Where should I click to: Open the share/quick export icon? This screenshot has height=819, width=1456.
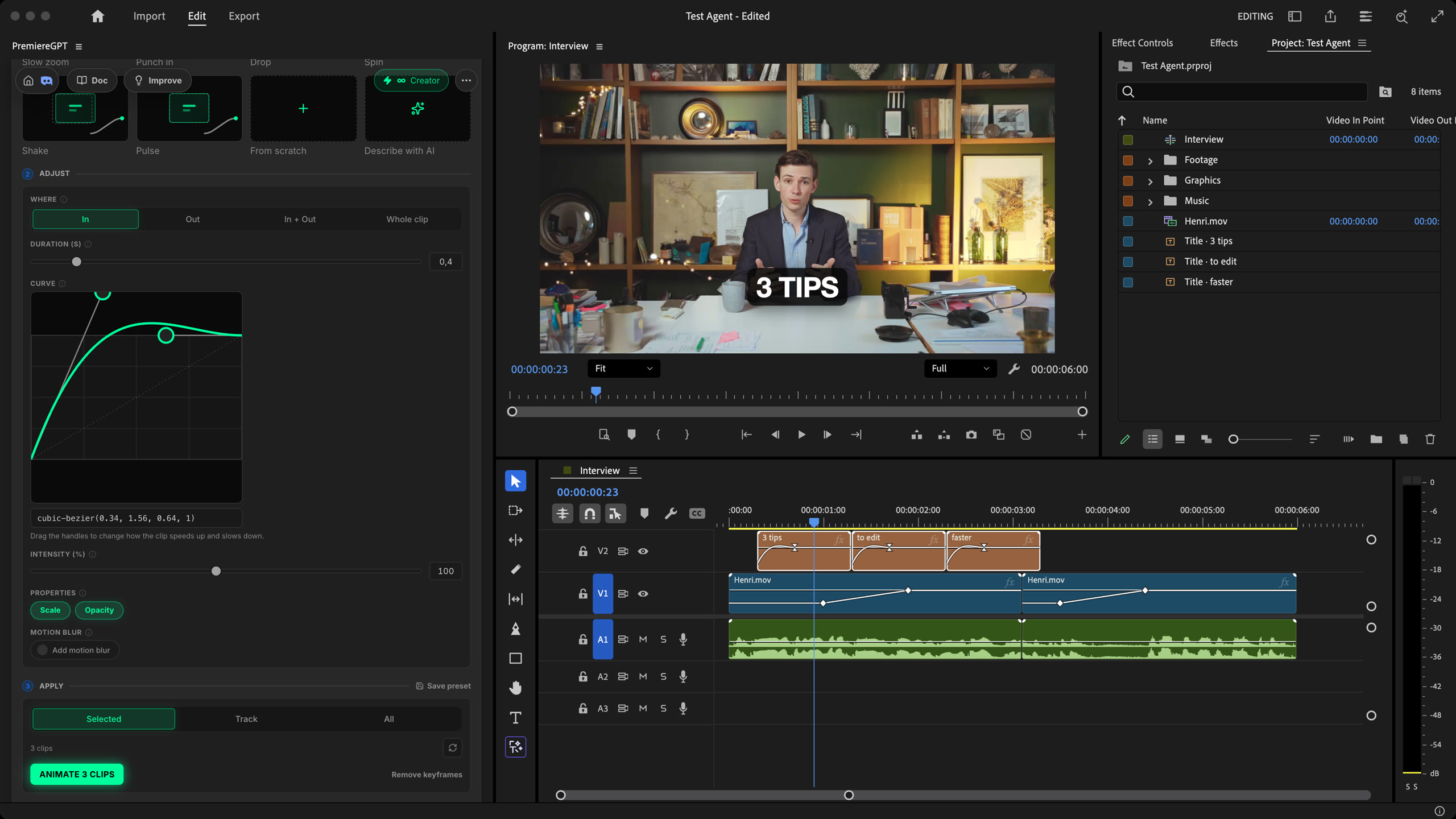[x=1330, y=16]
